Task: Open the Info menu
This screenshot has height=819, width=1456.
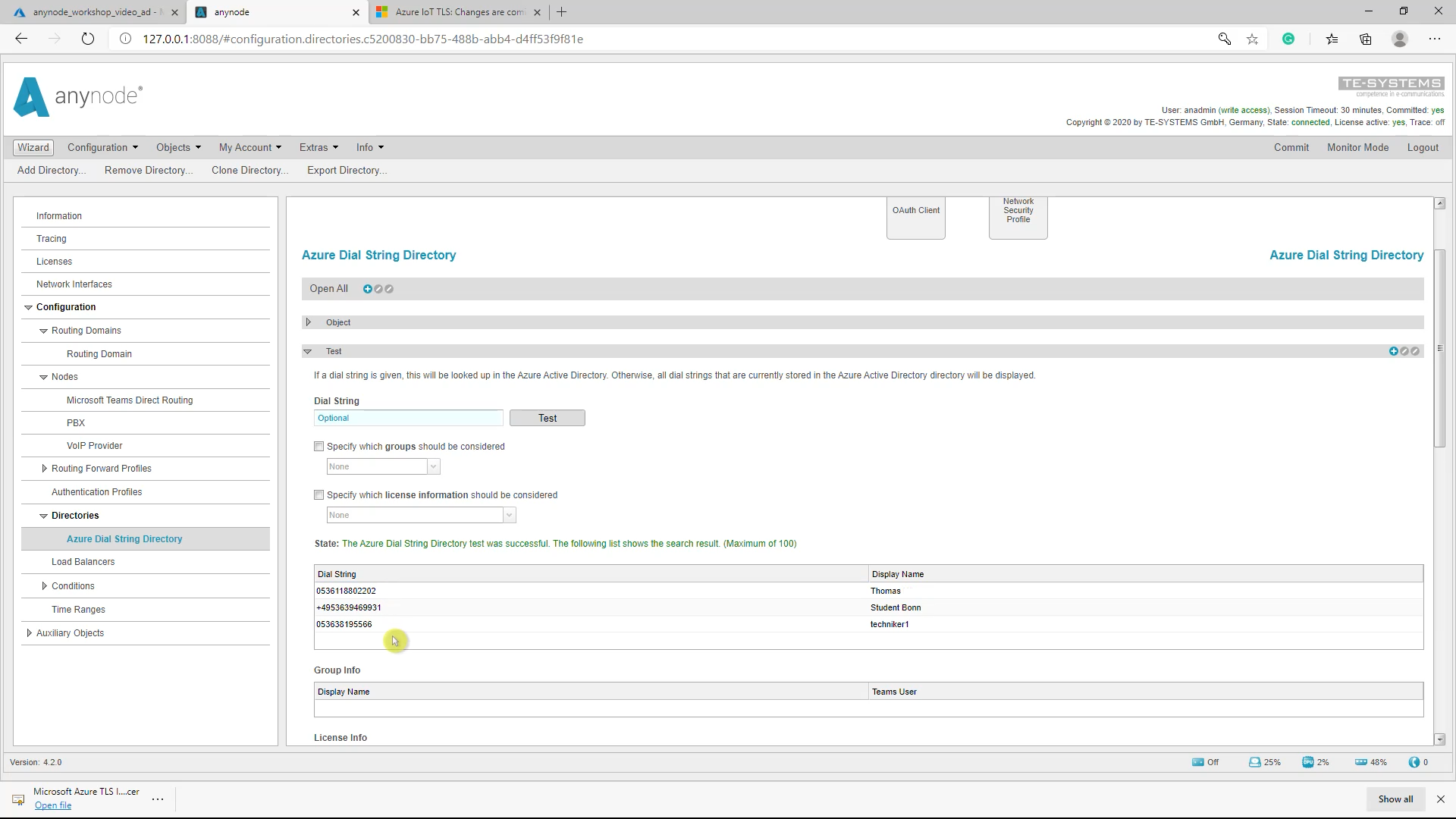Action: click(x=370, y=147)
